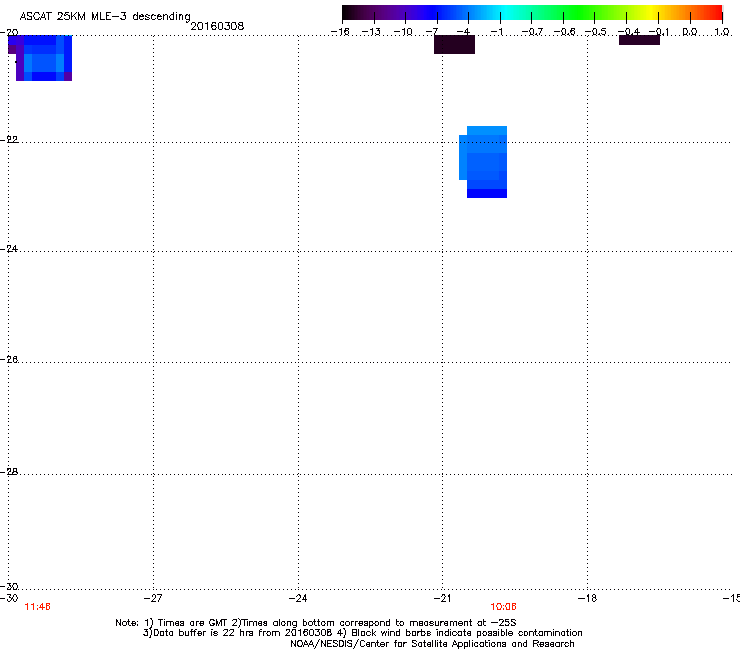Click the -21 longitude axis label
Image resolution: width=740 pixels, height=650 pixels.
pos(442,598)
